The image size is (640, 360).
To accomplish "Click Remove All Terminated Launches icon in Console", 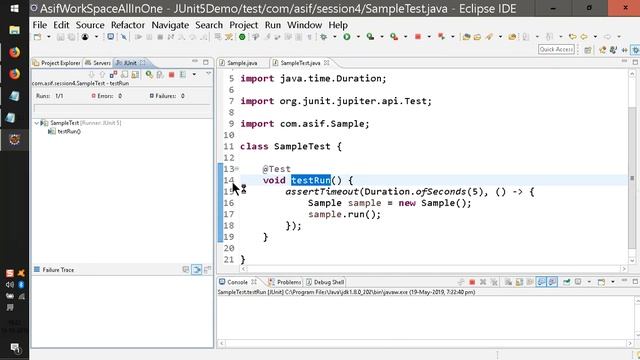I will click(x=494, y=282).
